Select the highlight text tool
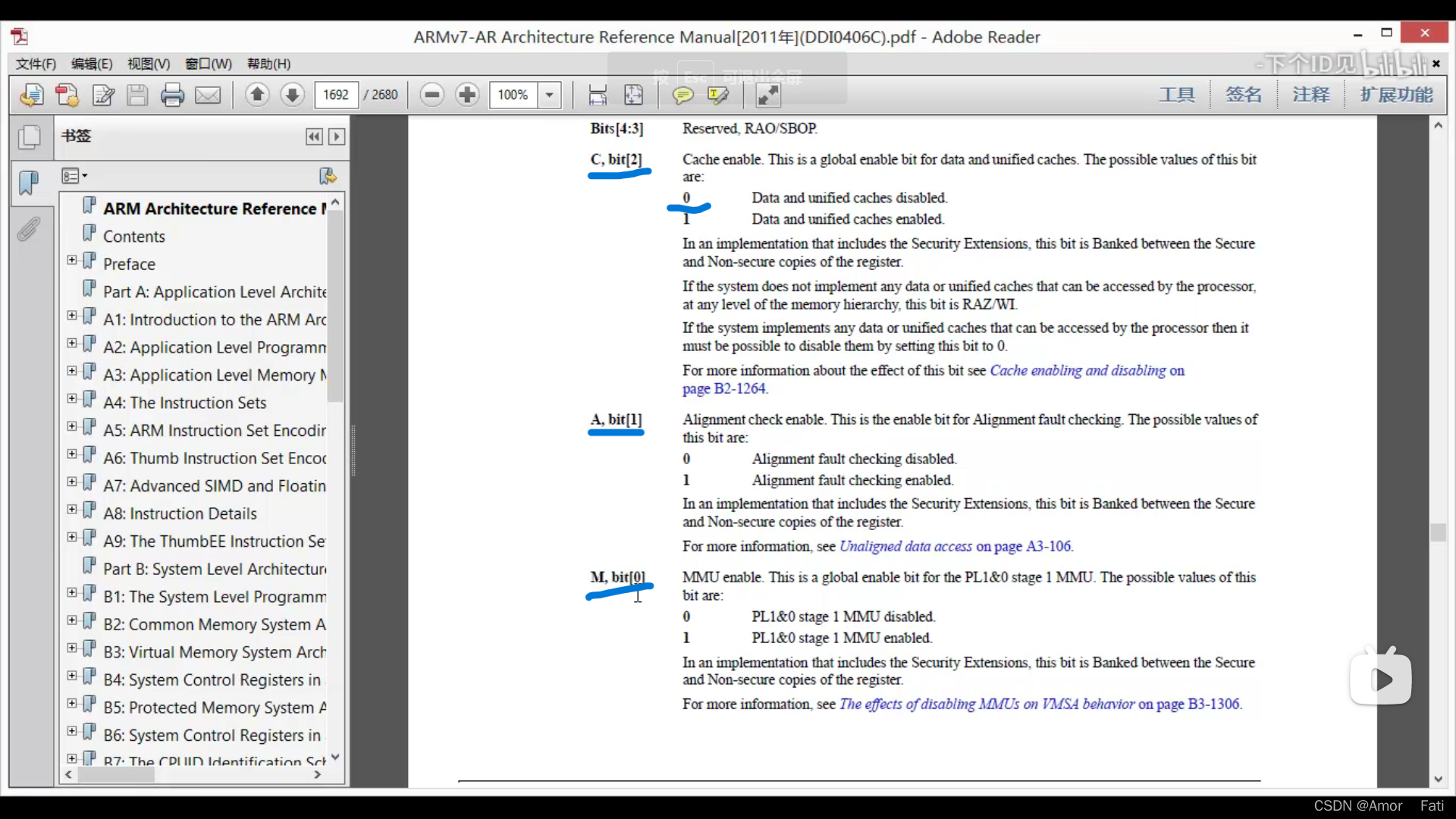1456x819 pixels. click(x=717, y=95)
